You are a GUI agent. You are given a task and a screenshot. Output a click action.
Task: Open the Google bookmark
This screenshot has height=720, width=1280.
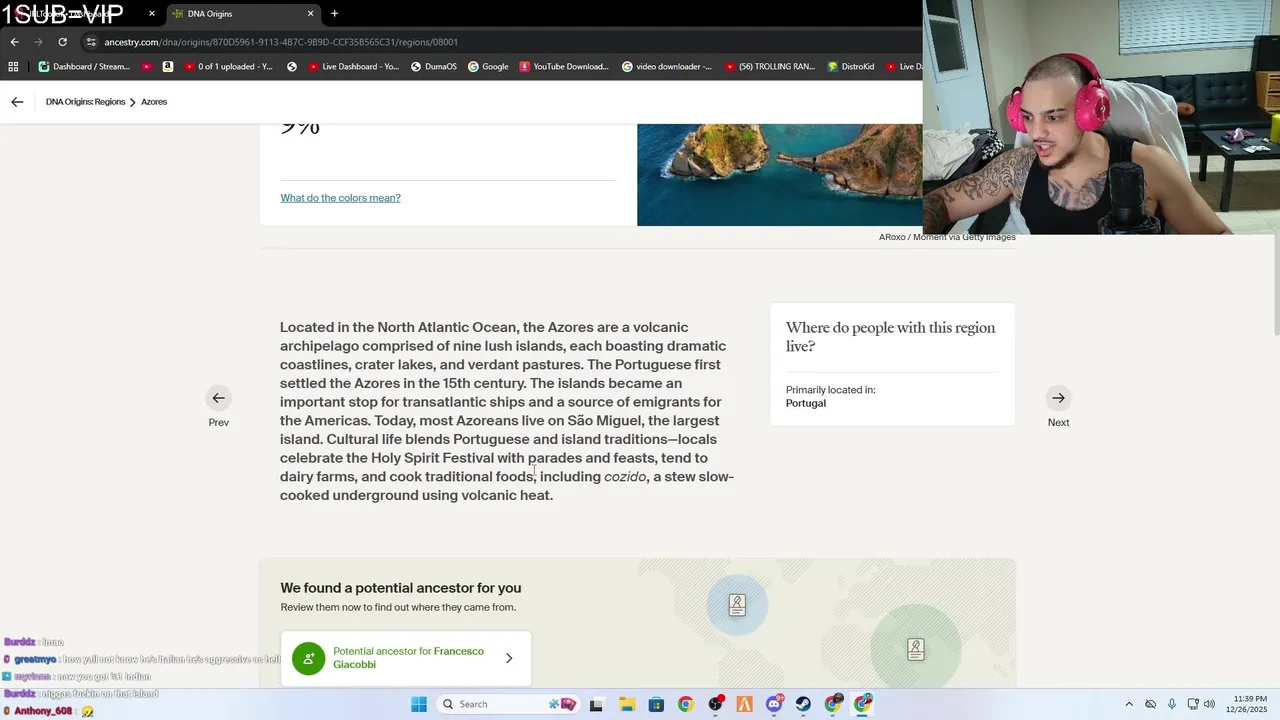488,67
